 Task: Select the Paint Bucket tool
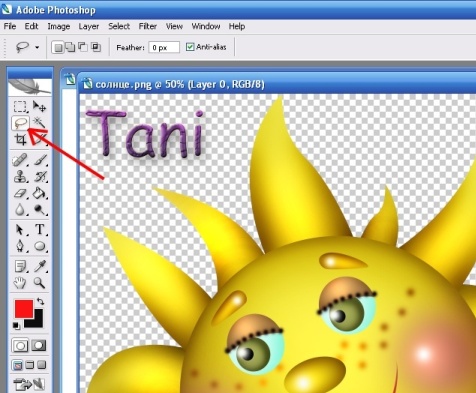point(39,193)
